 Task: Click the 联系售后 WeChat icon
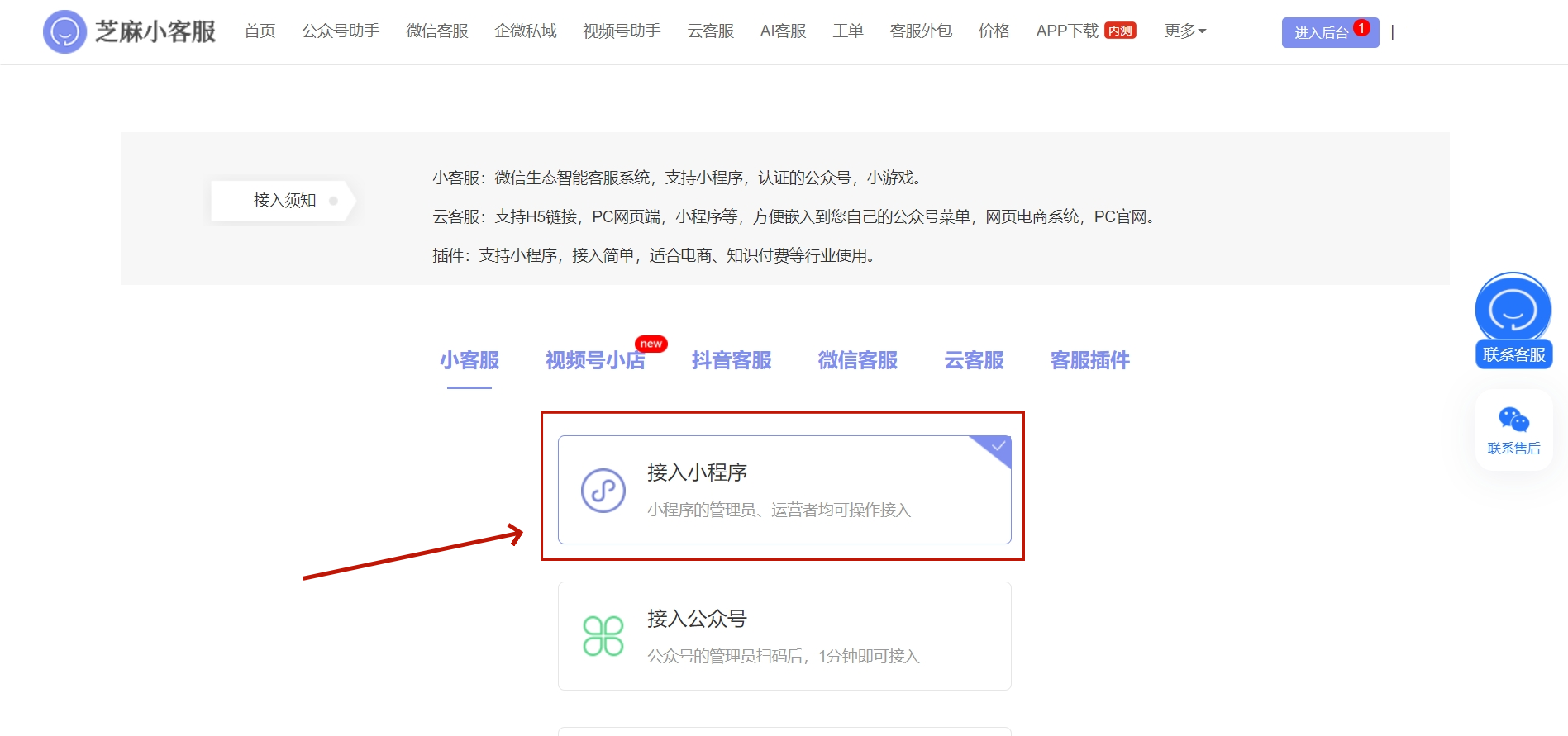click(1513, 420)
